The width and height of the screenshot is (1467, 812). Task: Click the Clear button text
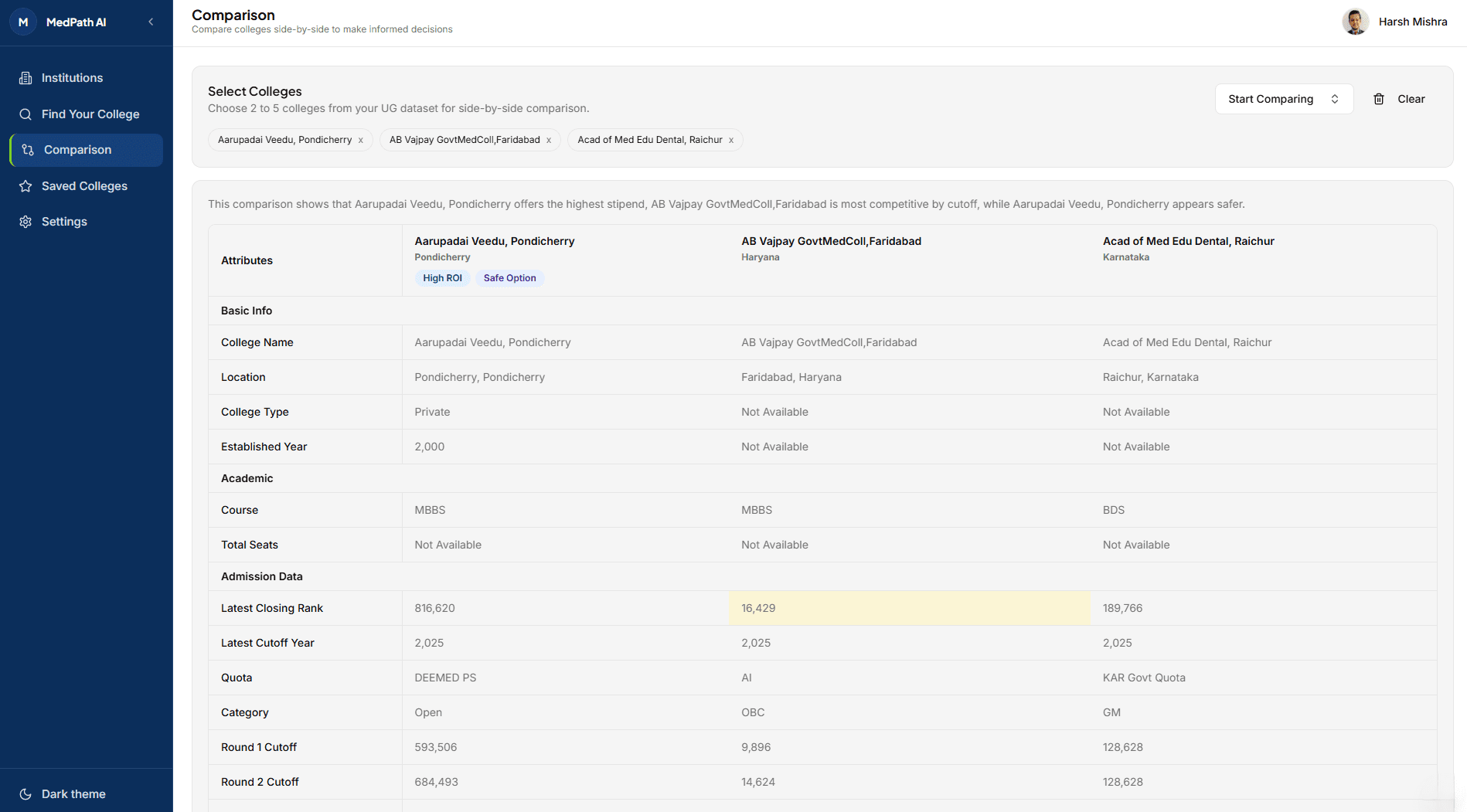pyautogui.click(x=1411, y=99)
